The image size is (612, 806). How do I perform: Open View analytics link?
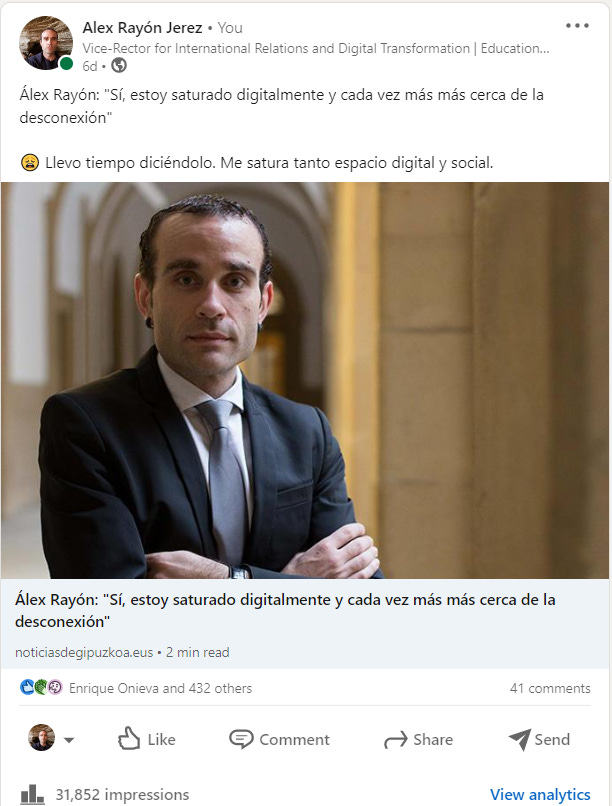[540, 795]
